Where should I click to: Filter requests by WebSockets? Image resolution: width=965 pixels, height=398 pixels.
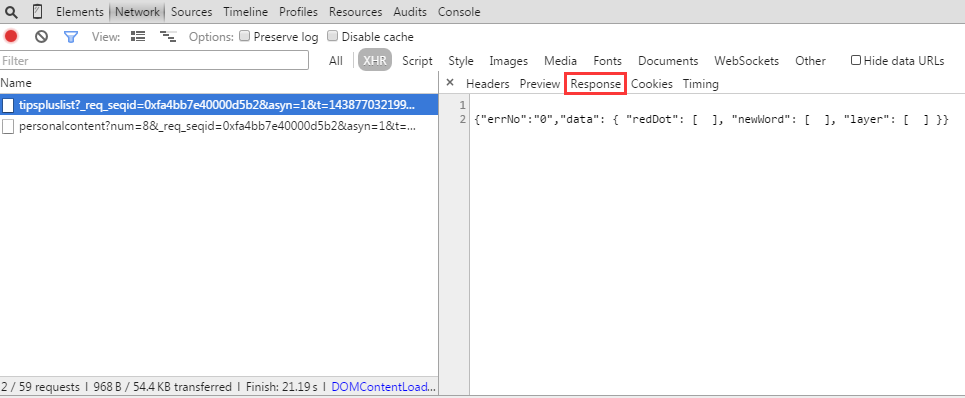pyautogui.click(x=747, y=61)
